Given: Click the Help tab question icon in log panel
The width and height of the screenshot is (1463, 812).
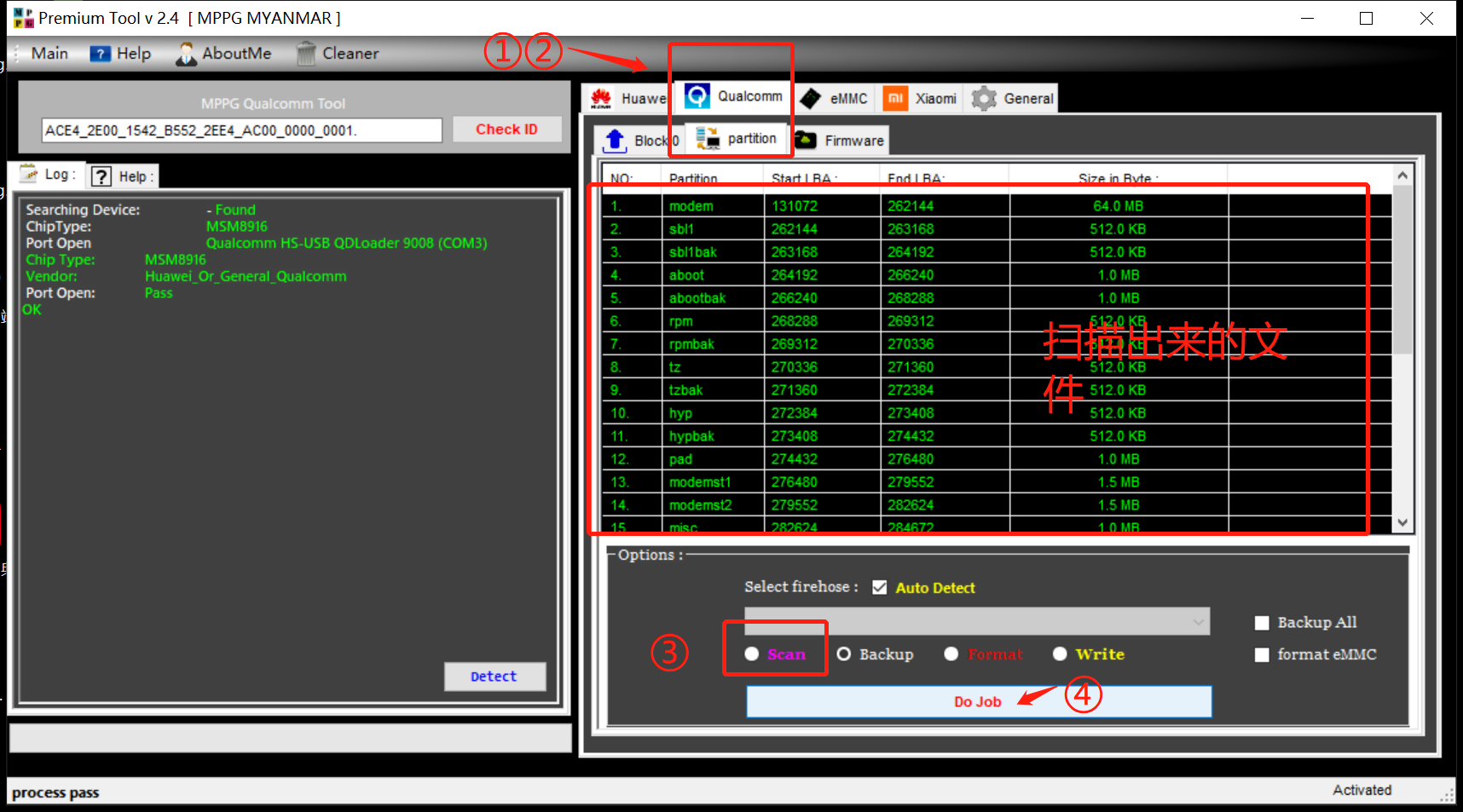Looking at the screenshot, I should [101, 176].
